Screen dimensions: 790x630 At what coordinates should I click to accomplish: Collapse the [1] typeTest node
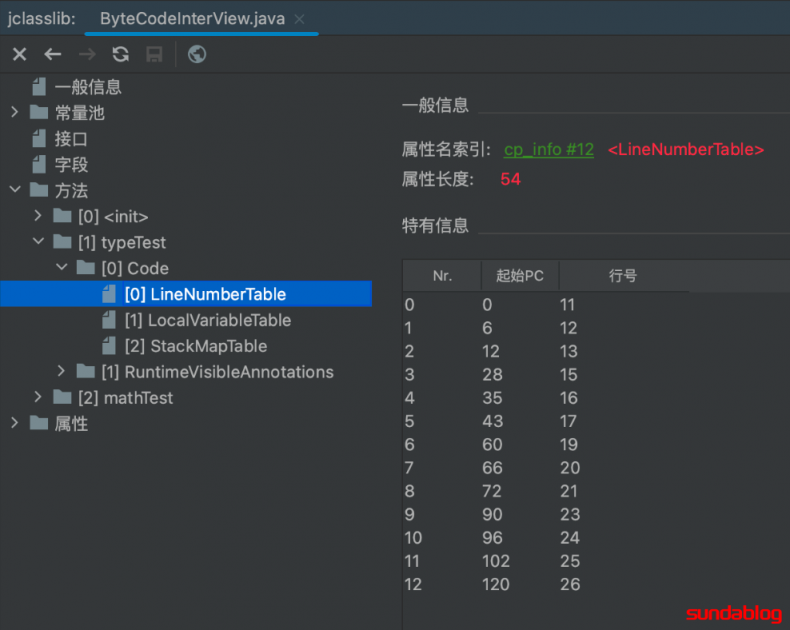[x=38, y=241]
